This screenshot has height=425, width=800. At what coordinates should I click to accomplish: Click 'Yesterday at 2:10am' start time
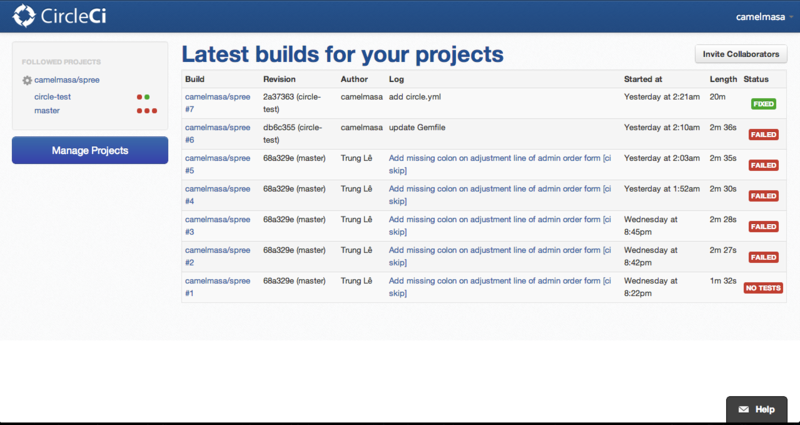[662, 128]
